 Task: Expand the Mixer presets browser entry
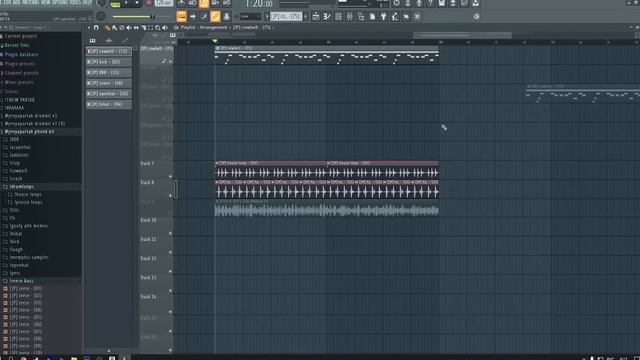(x=18, y=82)
